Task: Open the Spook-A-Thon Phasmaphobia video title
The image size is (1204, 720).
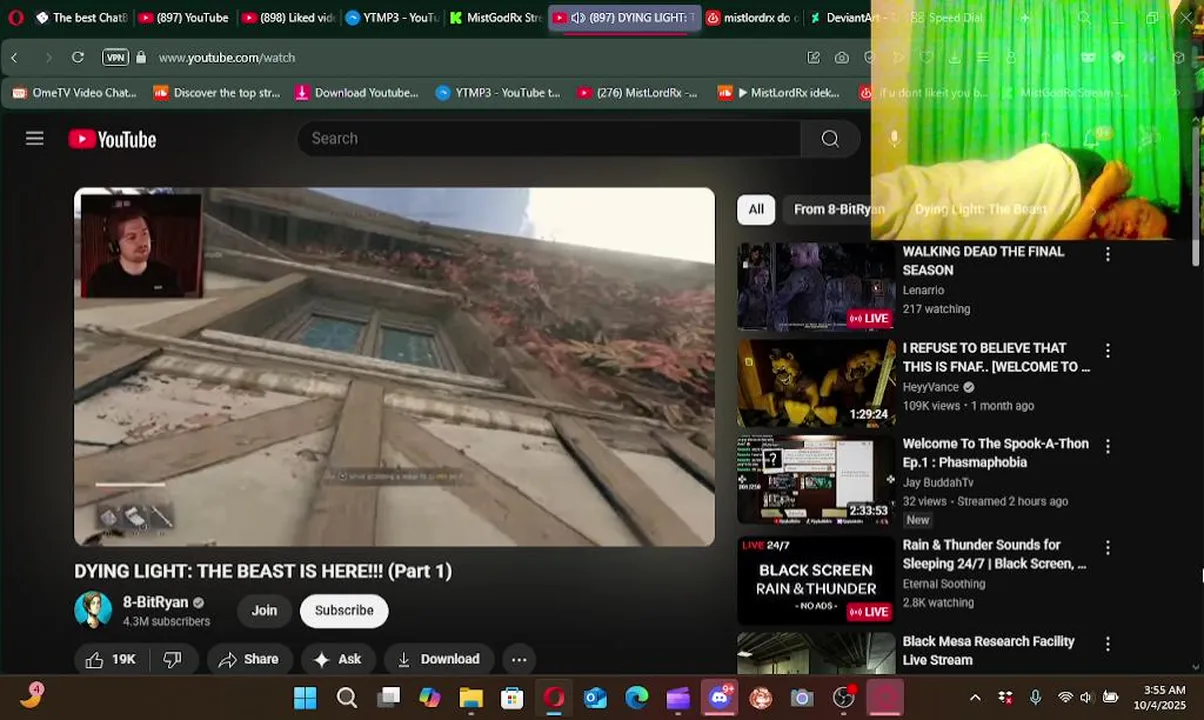Action: point(995,453)
